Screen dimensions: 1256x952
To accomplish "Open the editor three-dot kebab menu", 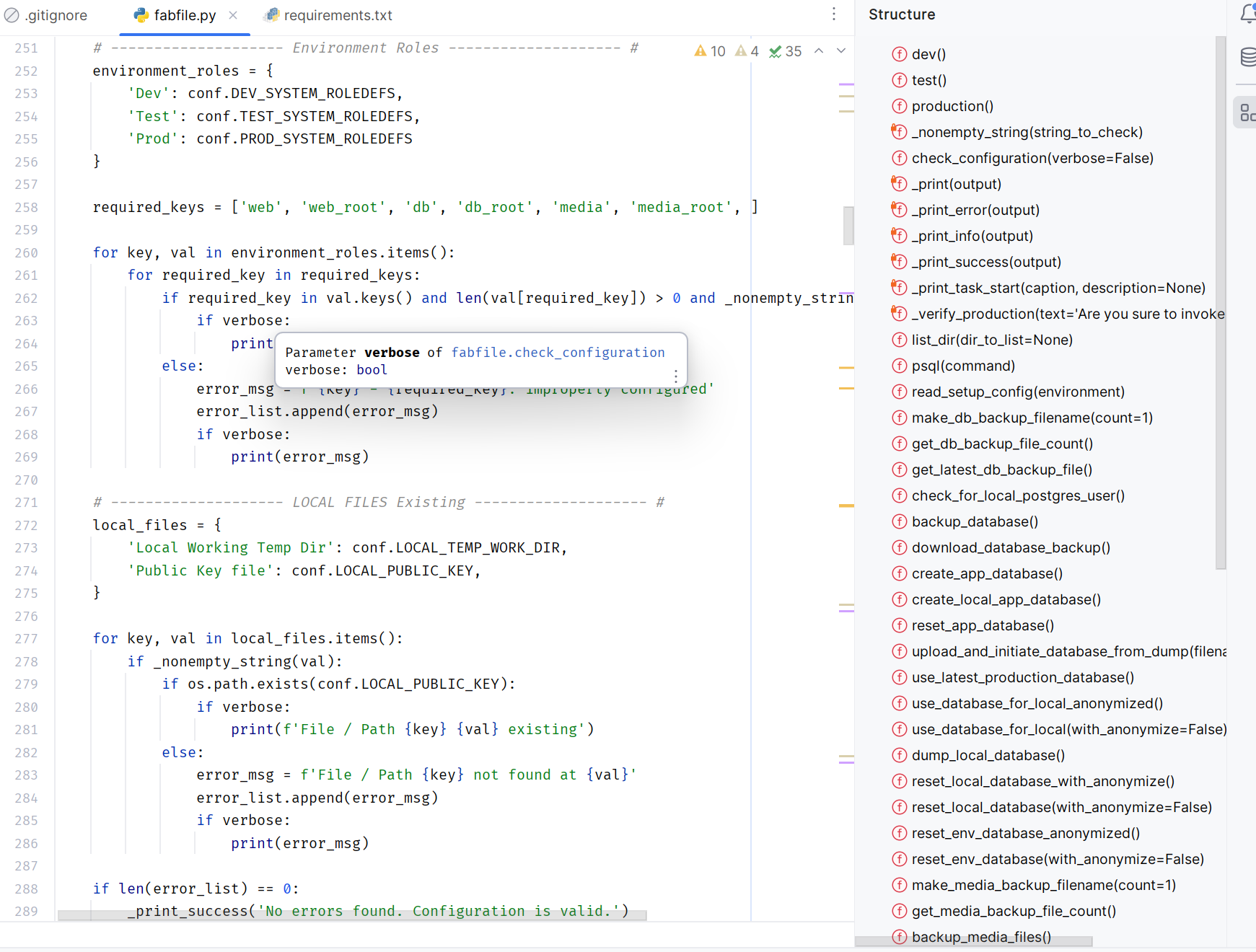I will [x=834, y=14].
